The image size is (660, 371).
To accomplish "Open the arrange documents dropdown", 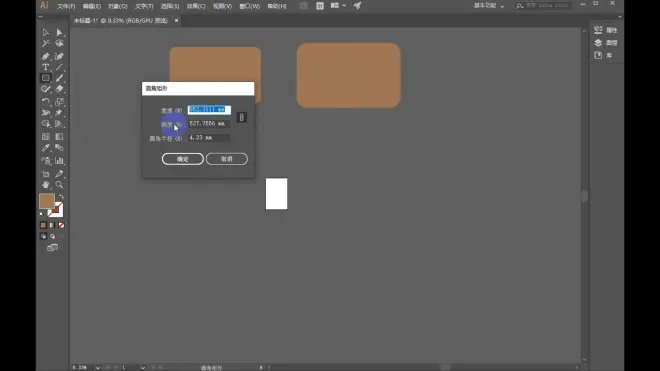I will [338, 5].
